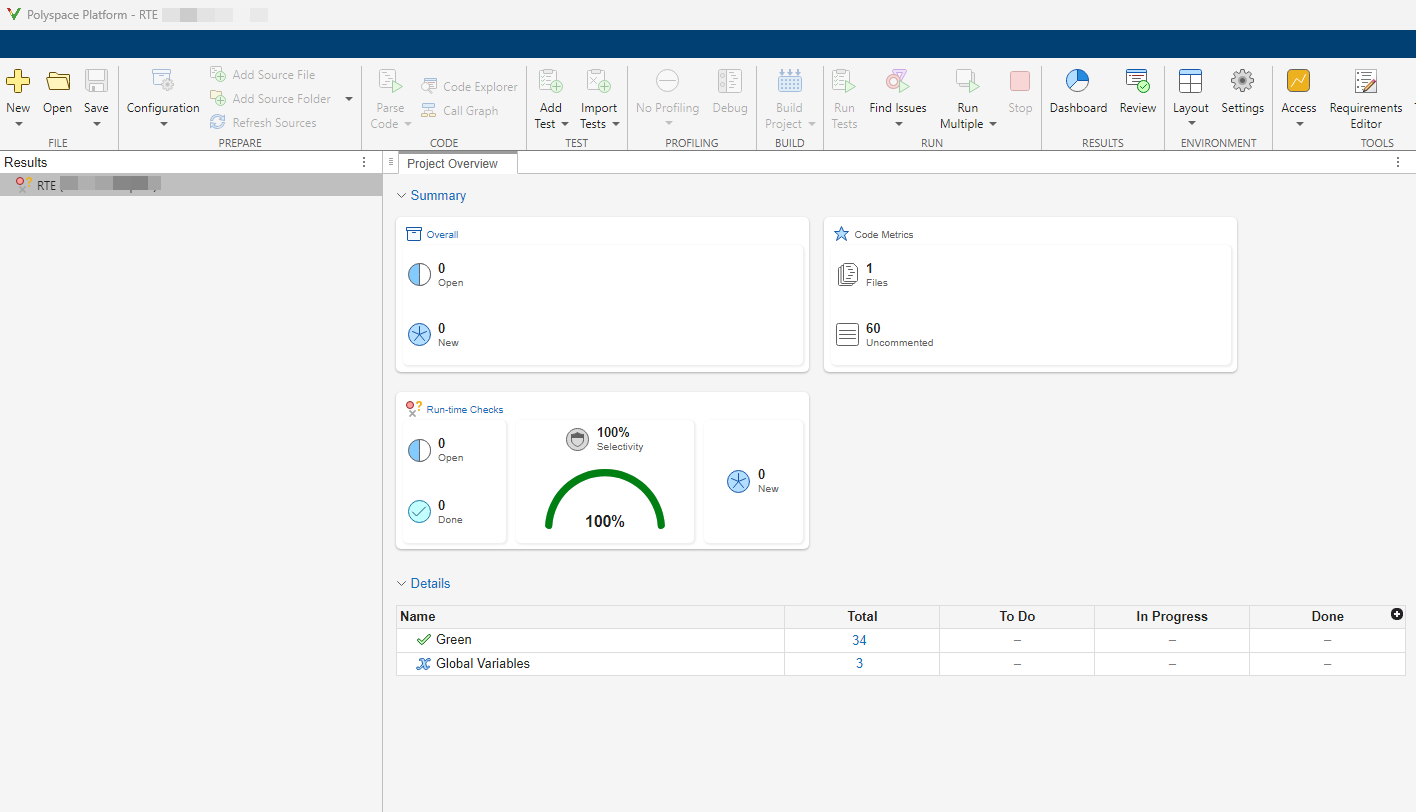Expand the Find Issues dropdown arrow
The height and width of the screenshot is (812, 1416).
(898, 124)
